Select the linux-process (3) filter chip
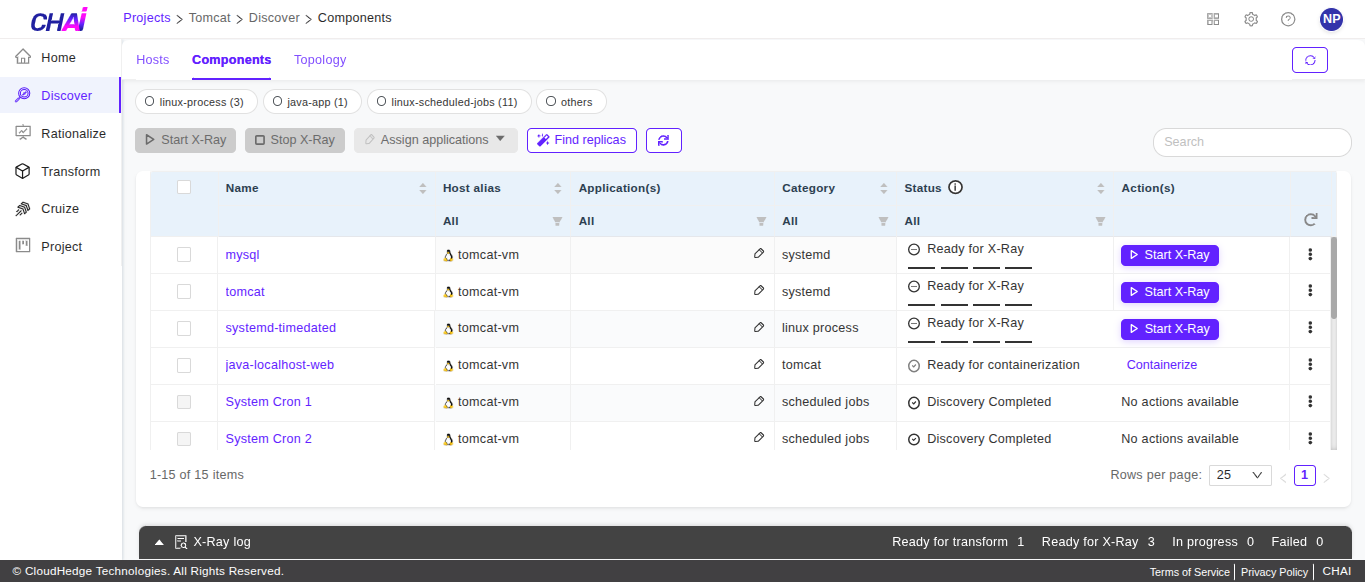Image resolution: width=1365 pixels, height=582 pixels. pyautogui.click(x=196, y=102)
